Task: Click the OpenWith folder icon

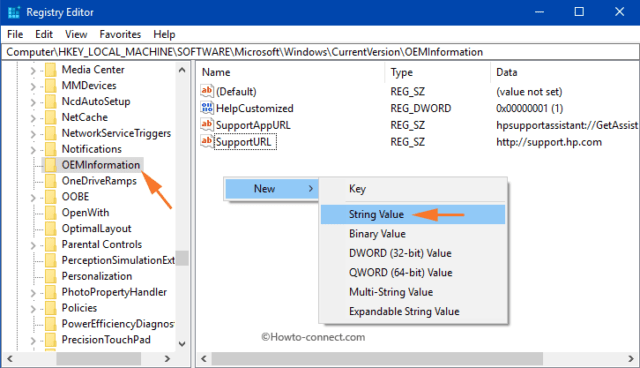Action: click(51, 213)
